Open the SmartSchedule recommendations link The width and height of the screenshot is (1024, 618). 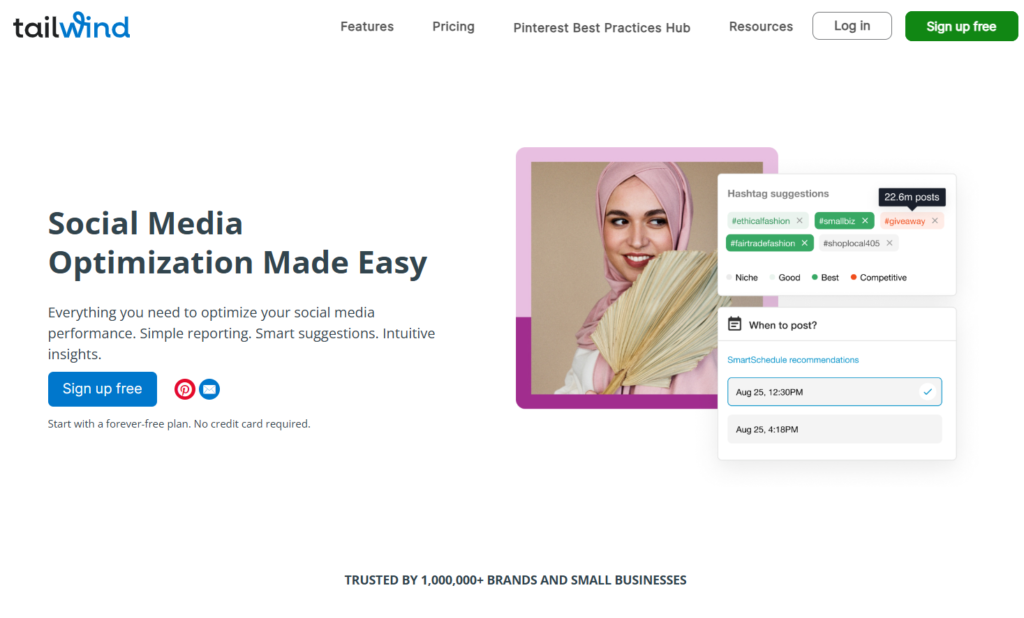(x=793, y=360)
